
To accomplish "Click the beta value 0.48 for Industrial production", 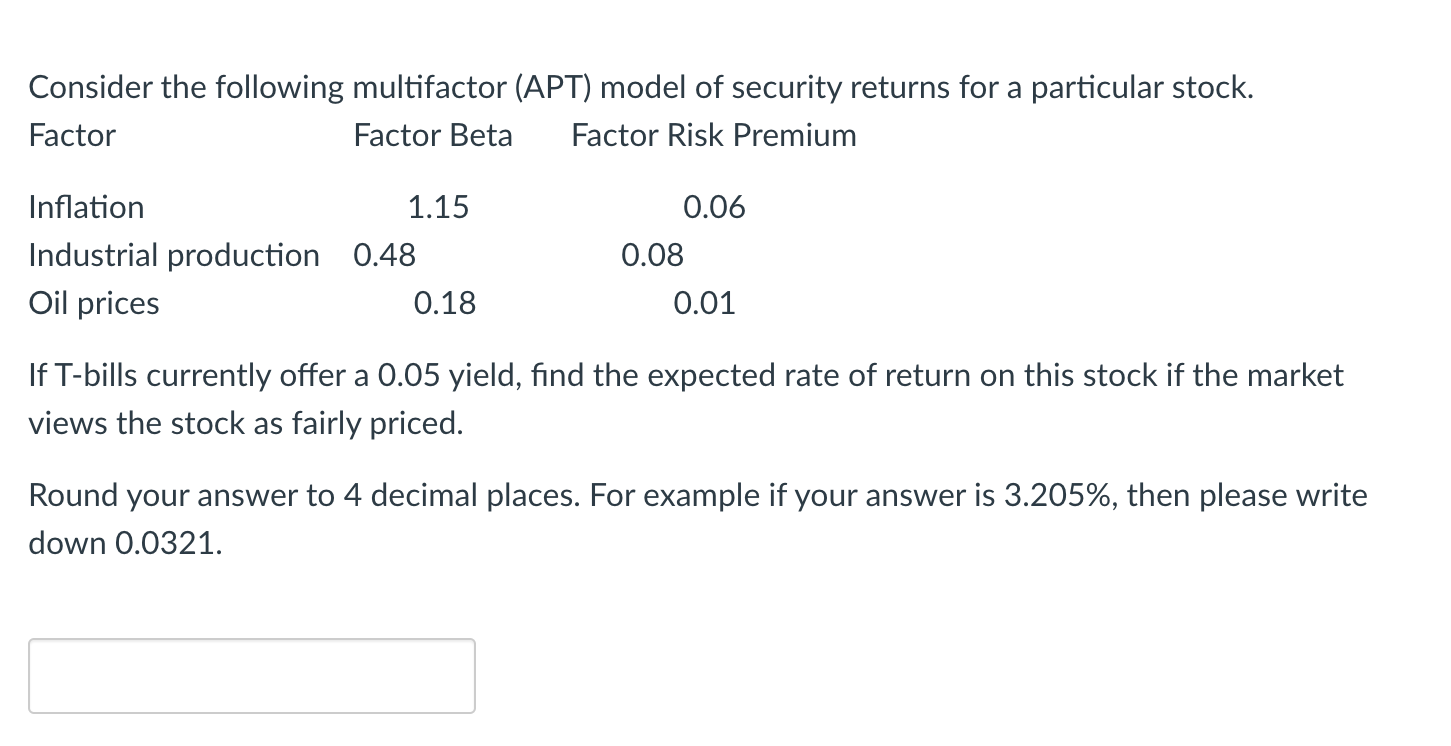I will coord(383,255).
